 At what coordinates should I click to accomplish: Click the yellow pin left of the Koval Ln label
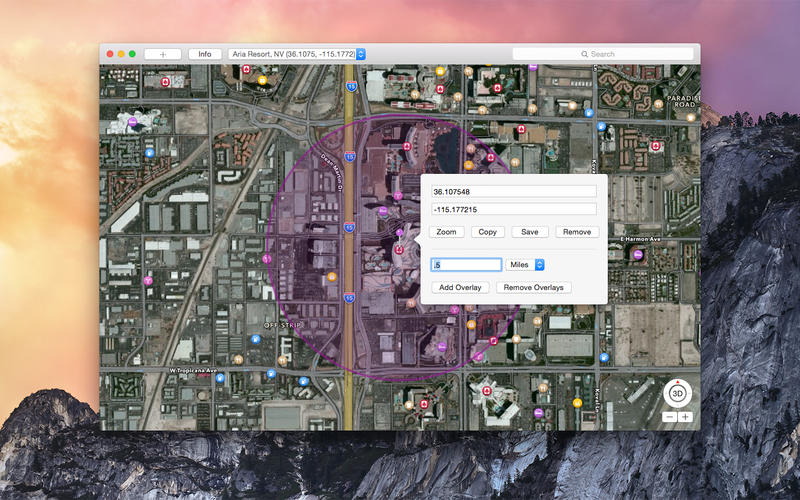(x=578, y=403)
